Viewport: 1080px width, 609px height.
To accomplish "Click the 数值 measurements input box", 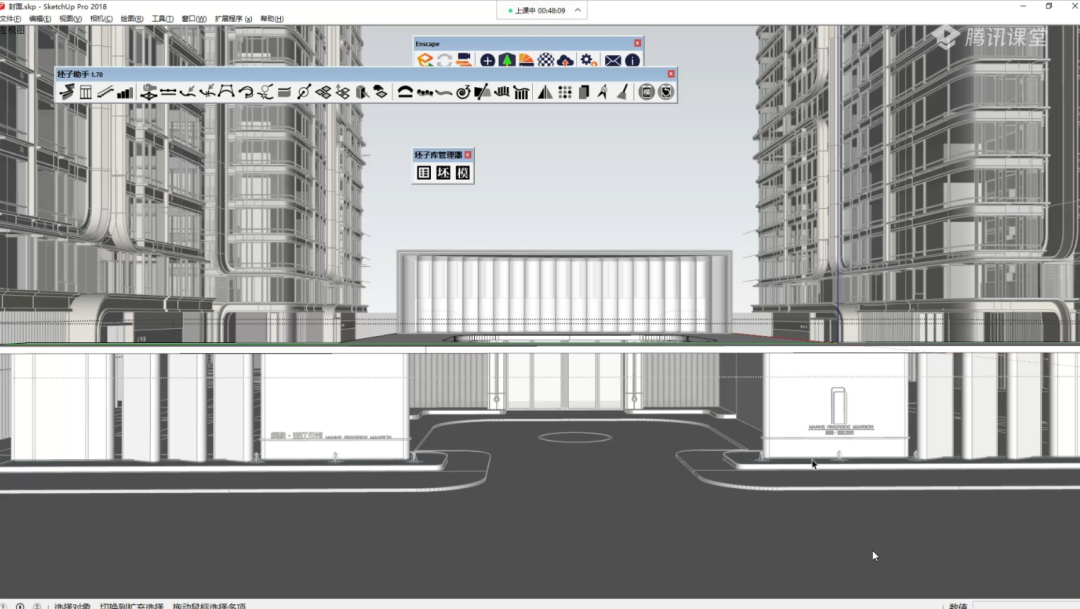I will point(1025,606).
